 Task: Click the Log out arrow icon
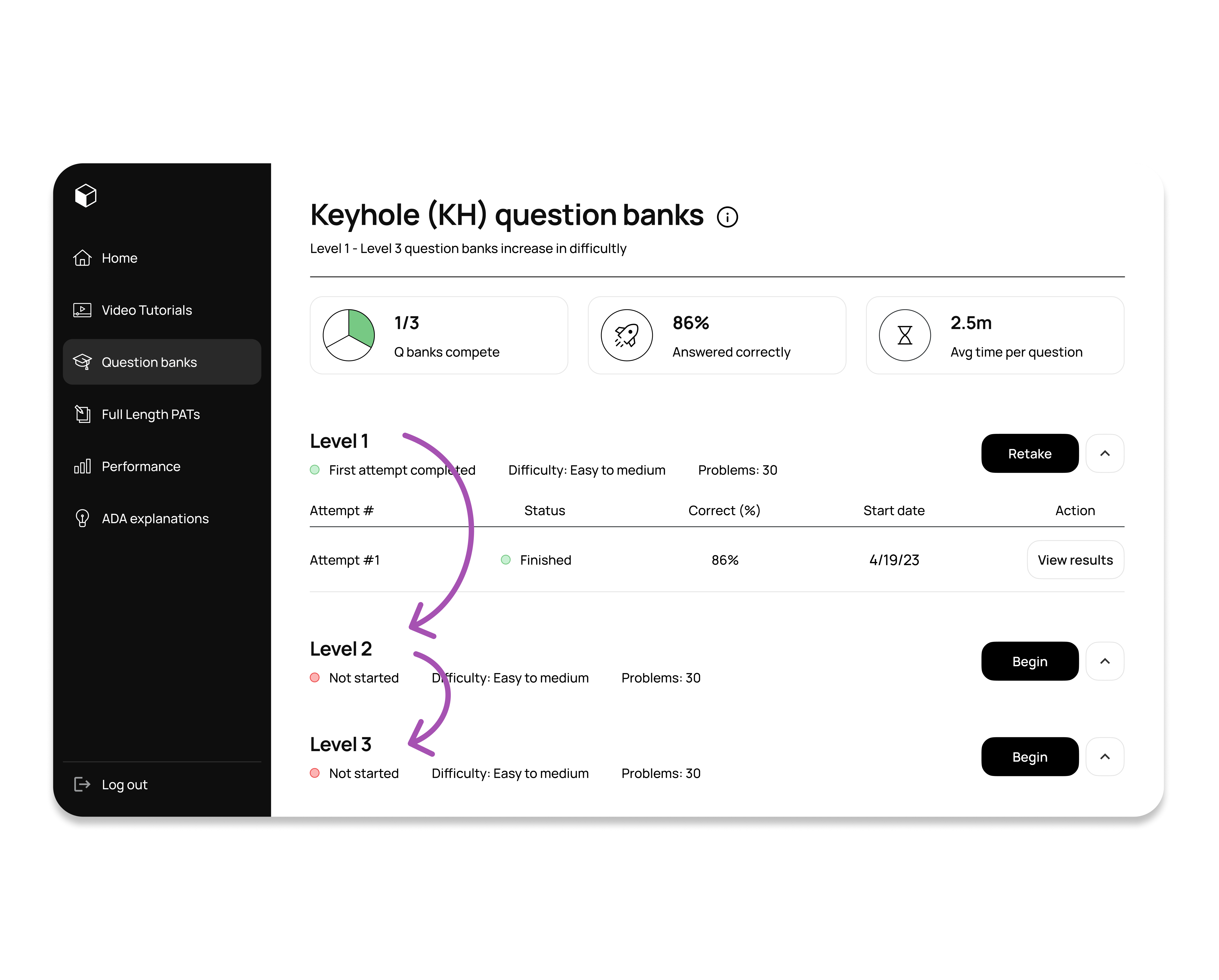pyautogui.click(x=82, y=784)
